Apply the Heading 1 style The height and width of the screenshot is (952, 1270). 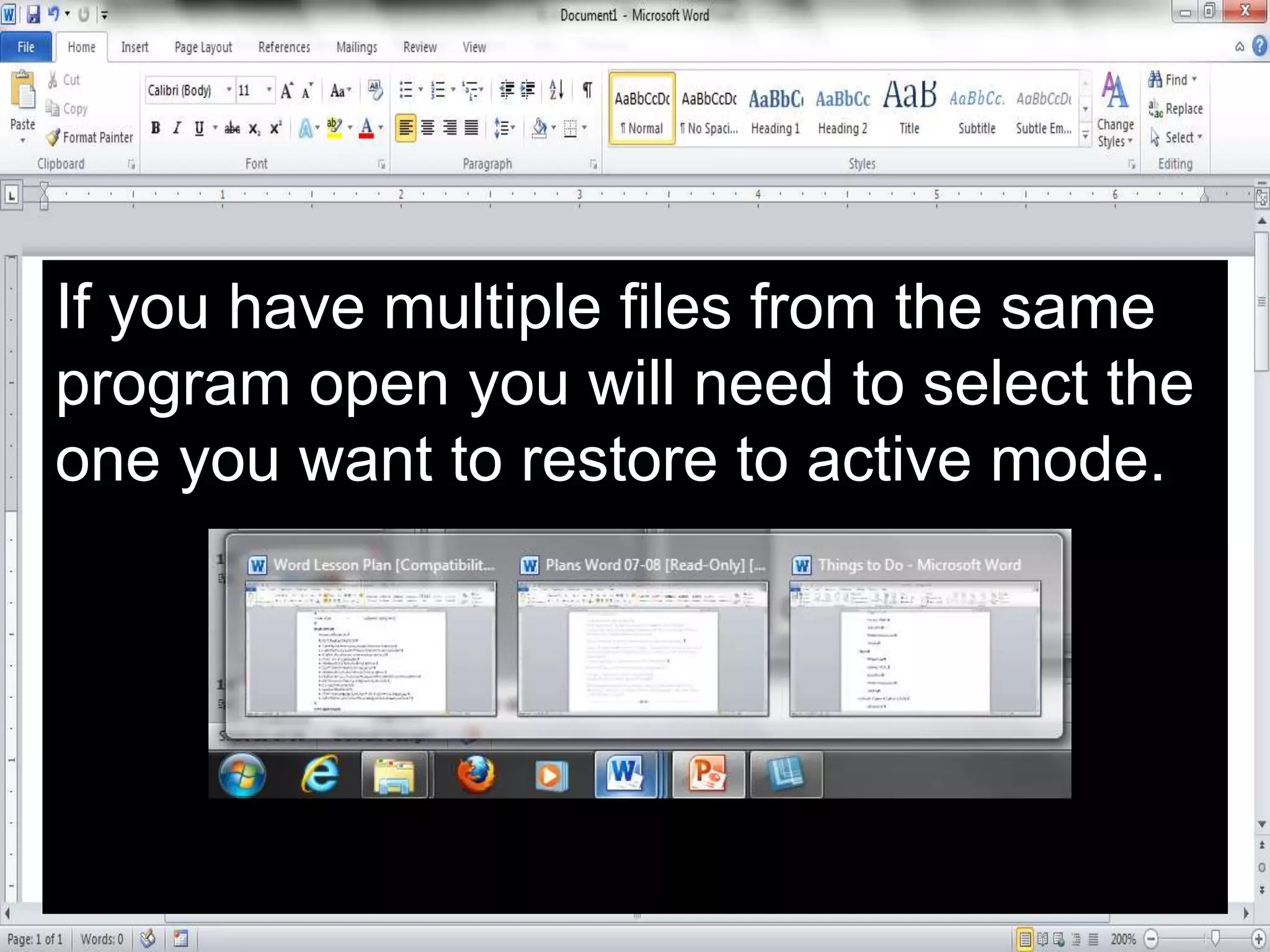pos(775,110)
